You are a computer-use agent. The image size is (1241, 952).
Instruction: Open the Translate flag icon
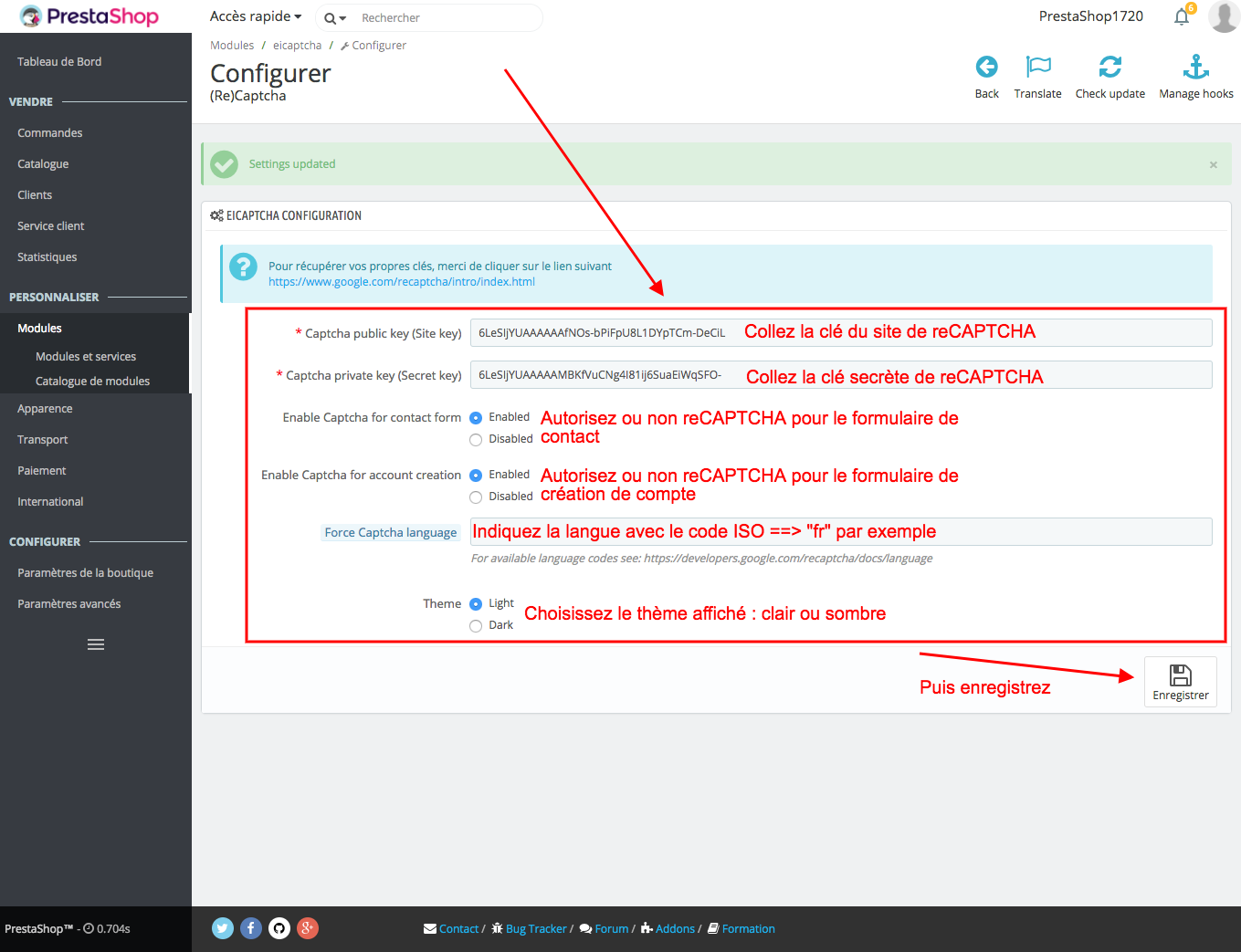click(1037, 67)
